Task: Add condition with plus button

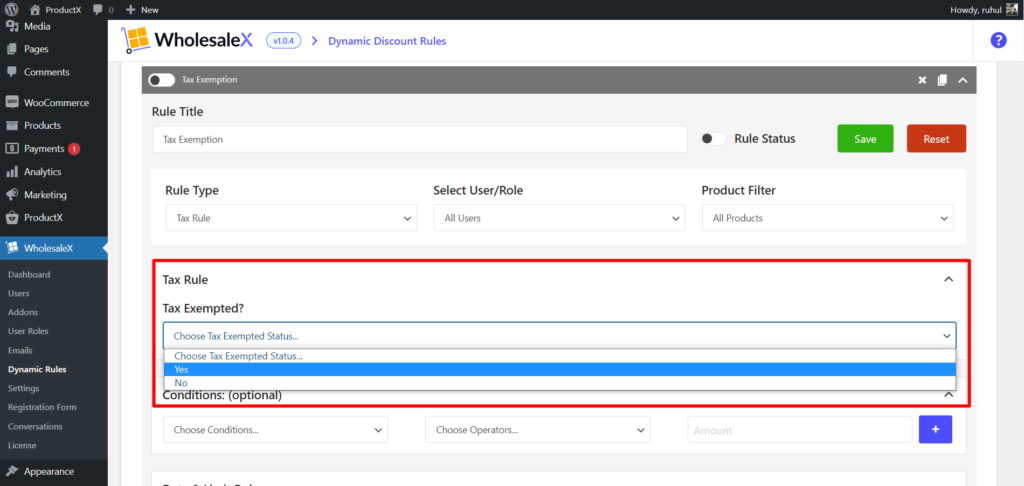Action: point(935,430)
